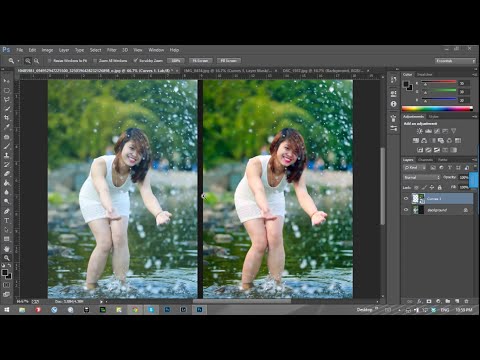Select the Rectangular Marquee tool
This screenshot has height=360, width=480.
tap(6, 90)
